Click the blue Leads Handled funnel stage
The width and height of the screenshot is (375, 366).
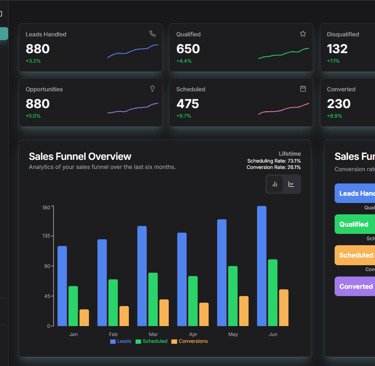tap(355, 193)
